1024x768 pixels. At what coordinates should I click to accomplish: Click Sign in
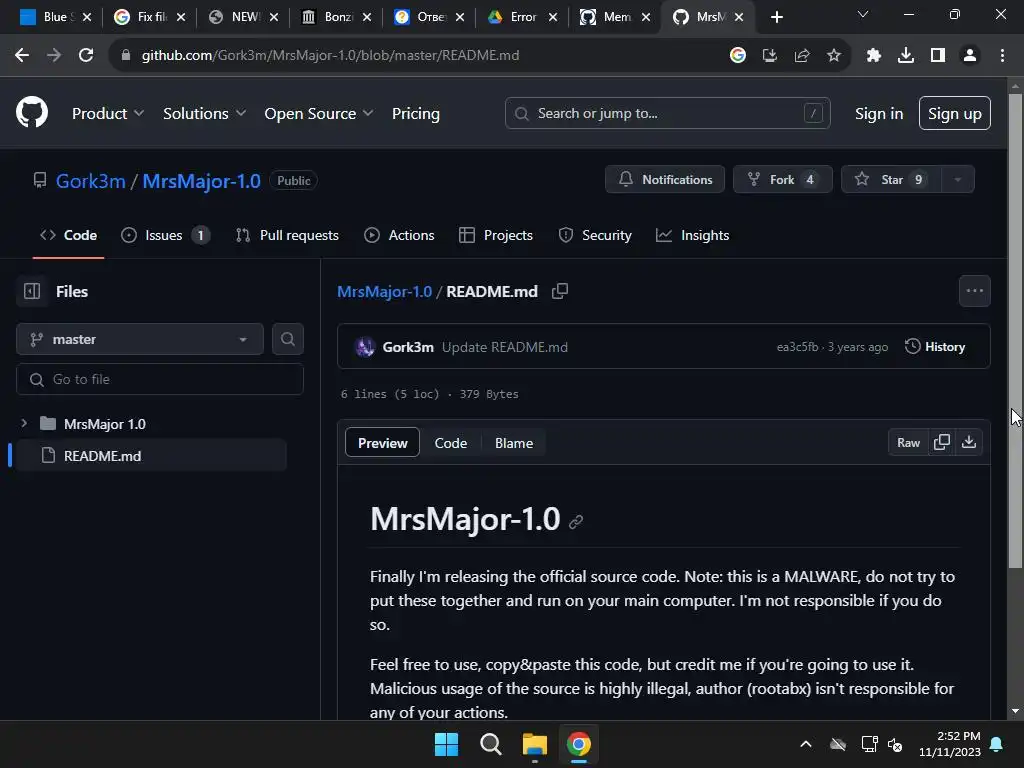pos(878,113)
